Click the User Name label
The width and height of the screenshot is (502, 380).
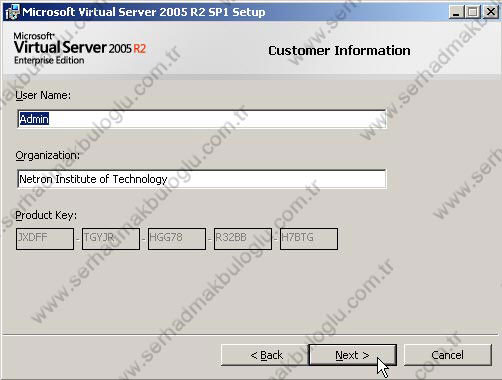[43, 95]
